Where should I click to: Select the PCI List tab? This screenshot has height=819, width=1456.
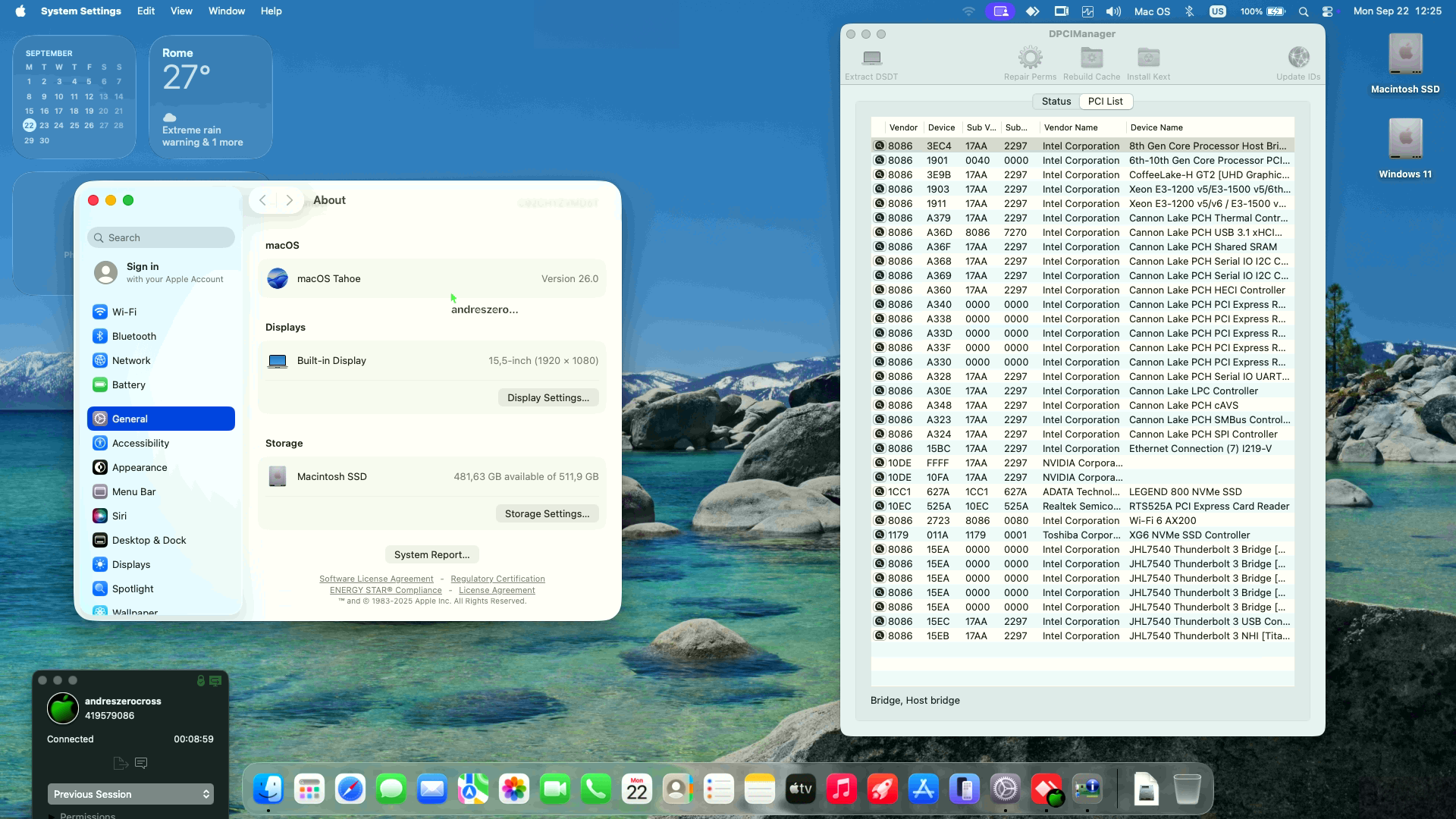point(1105,102)
